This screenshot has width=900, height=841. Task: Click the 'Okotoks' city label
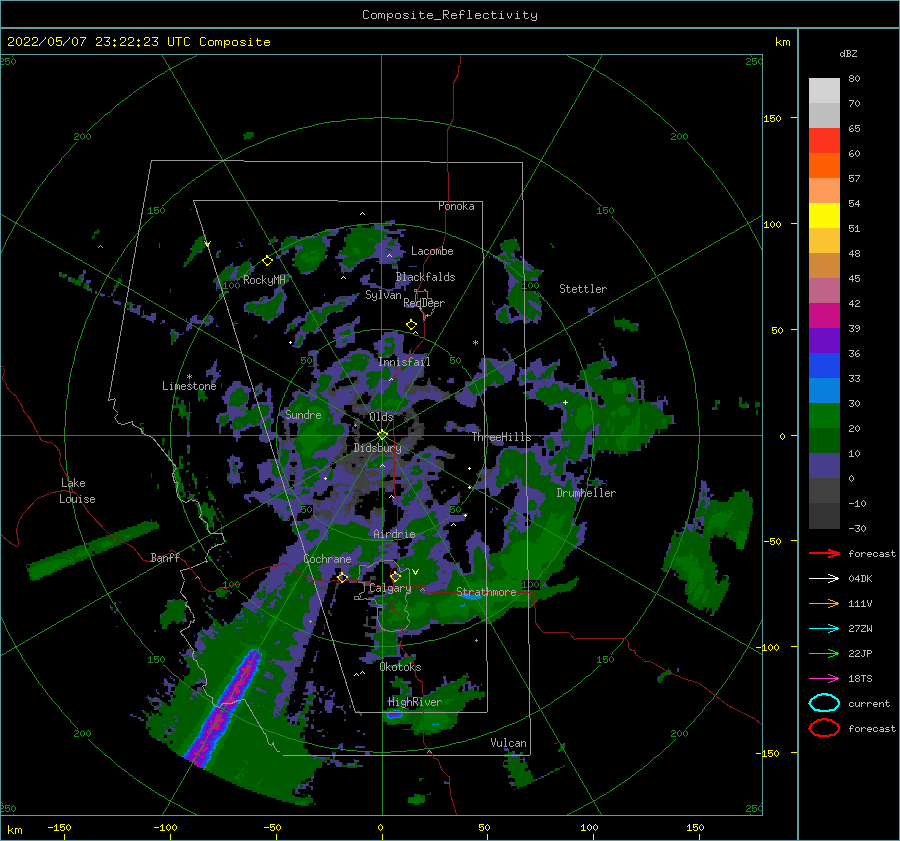(401, 667)
